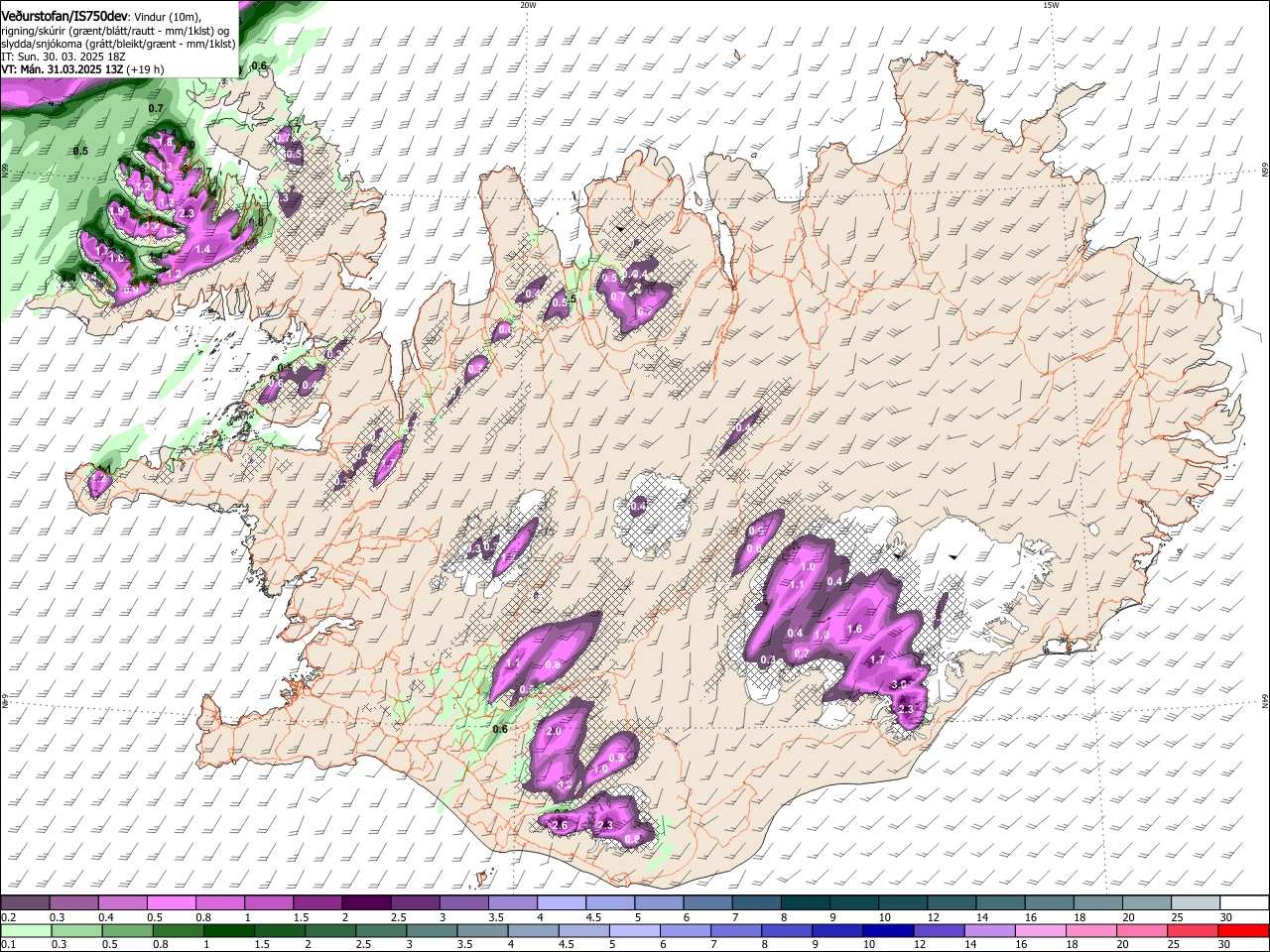Screen dimensions: 1270x952
Task: Click the darkest purple swatch in the snow legend
Action: coord(365,903)
